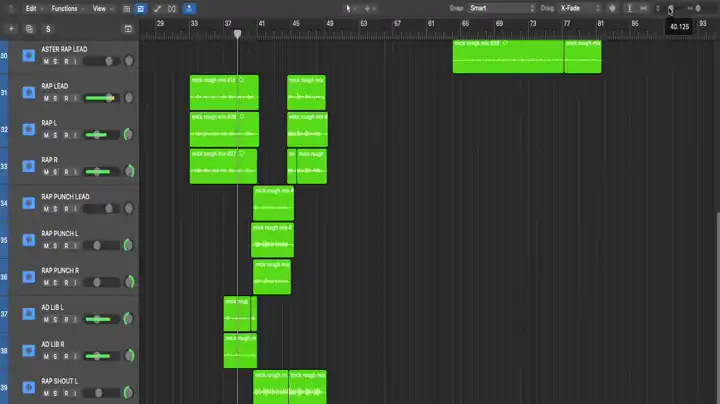Click the RAP R pan knob
The height and width of the screenshot is (404, 720).
point(129,171)
